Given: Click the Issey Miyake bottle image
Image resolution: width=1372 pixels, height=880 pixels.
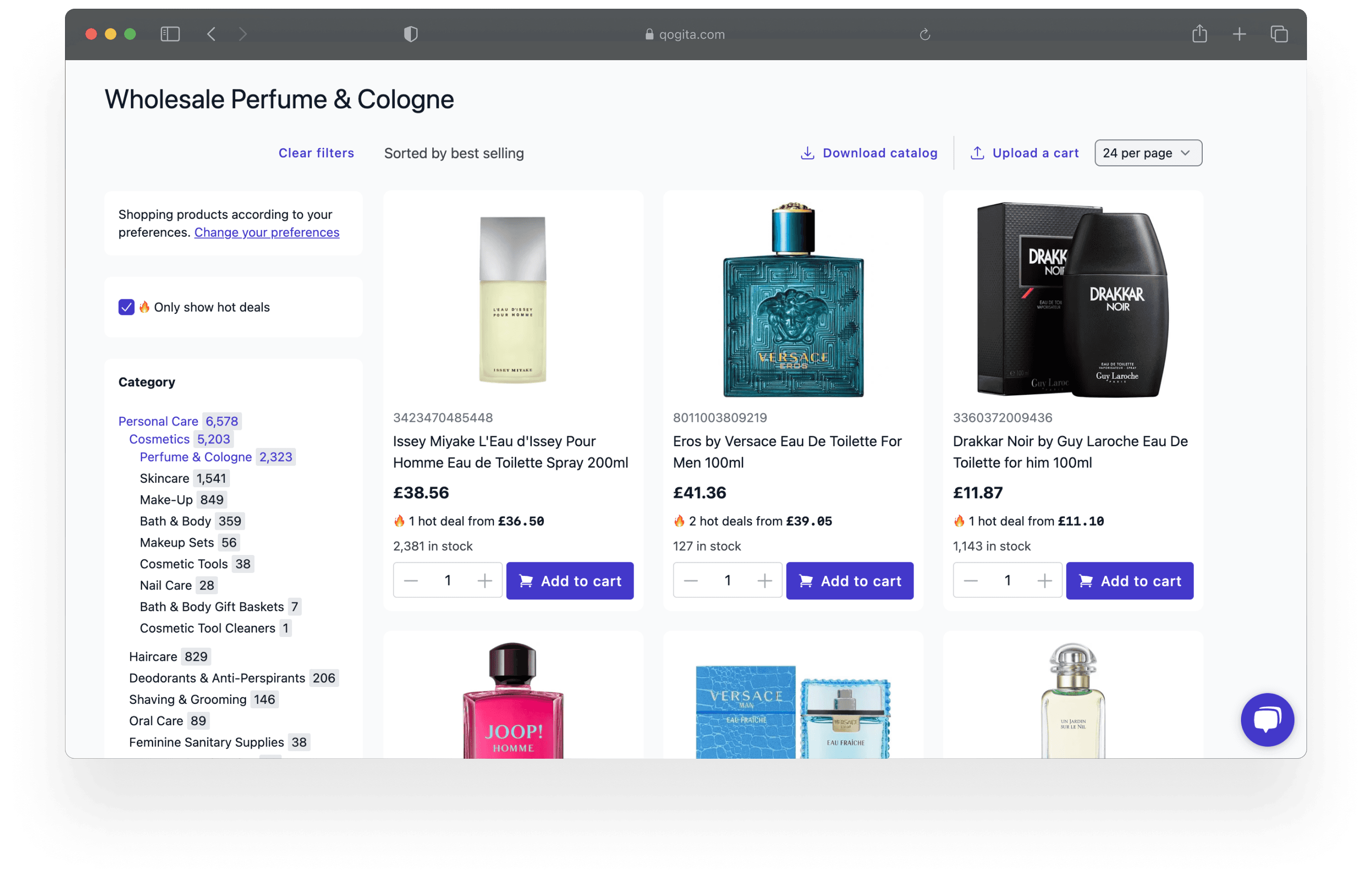Looking at the screenshot, I should pos(513,299).
